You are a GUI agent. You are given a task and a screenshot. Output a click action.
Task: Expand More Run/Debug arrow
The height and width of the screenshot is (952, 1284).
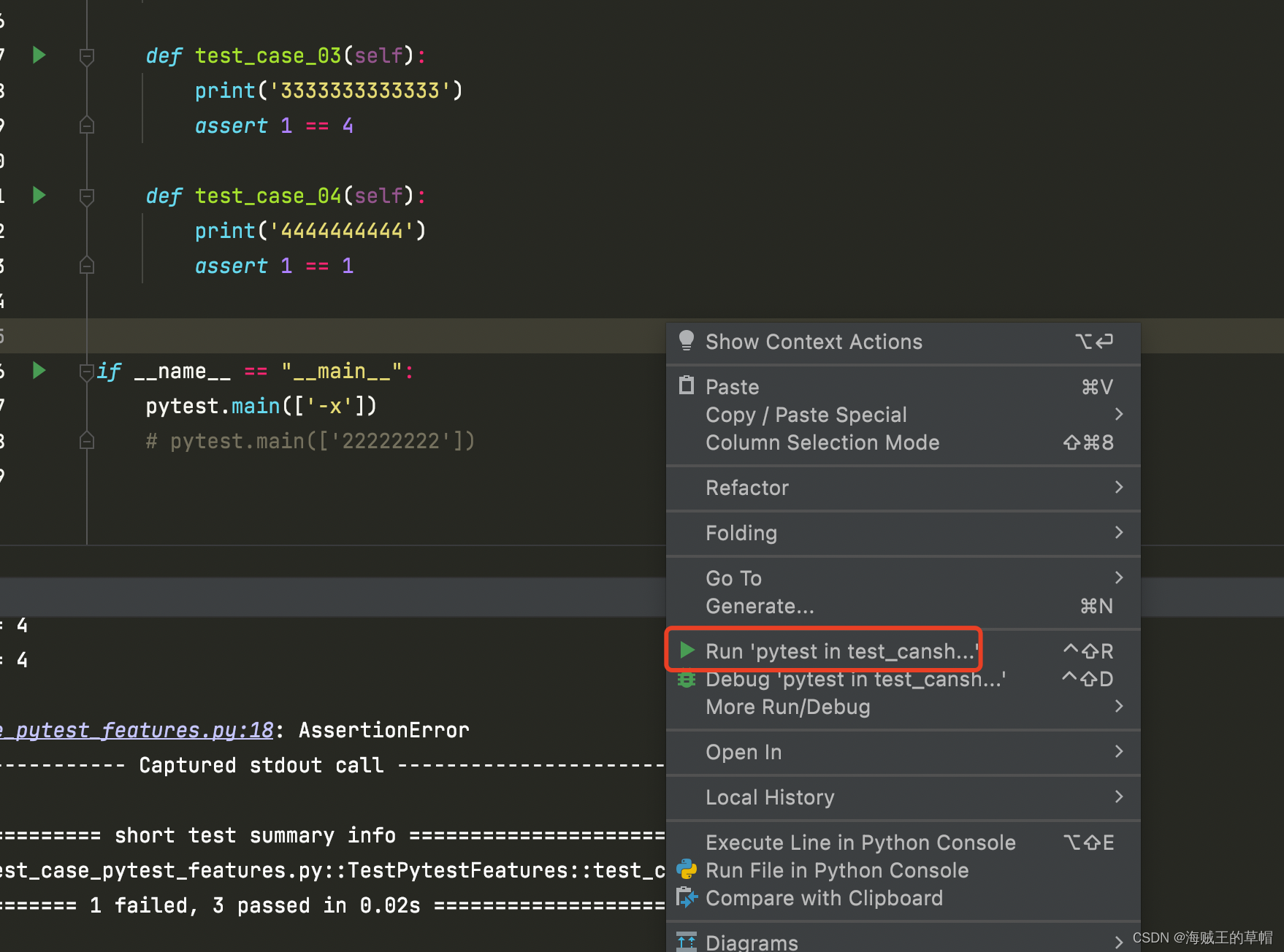coord(1119,706)
